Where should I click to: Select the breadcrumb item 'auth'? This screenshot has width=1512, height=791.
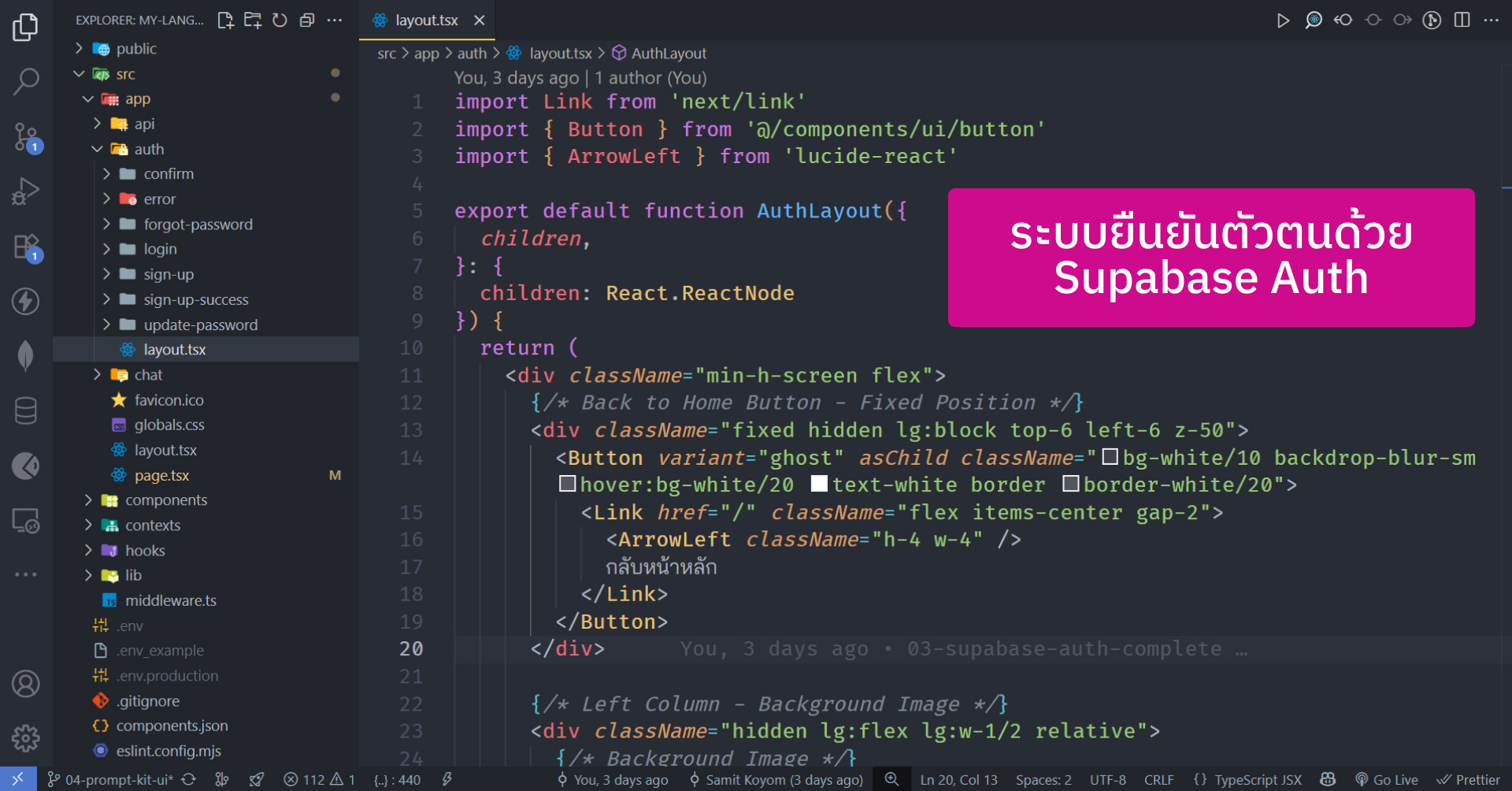472,54
